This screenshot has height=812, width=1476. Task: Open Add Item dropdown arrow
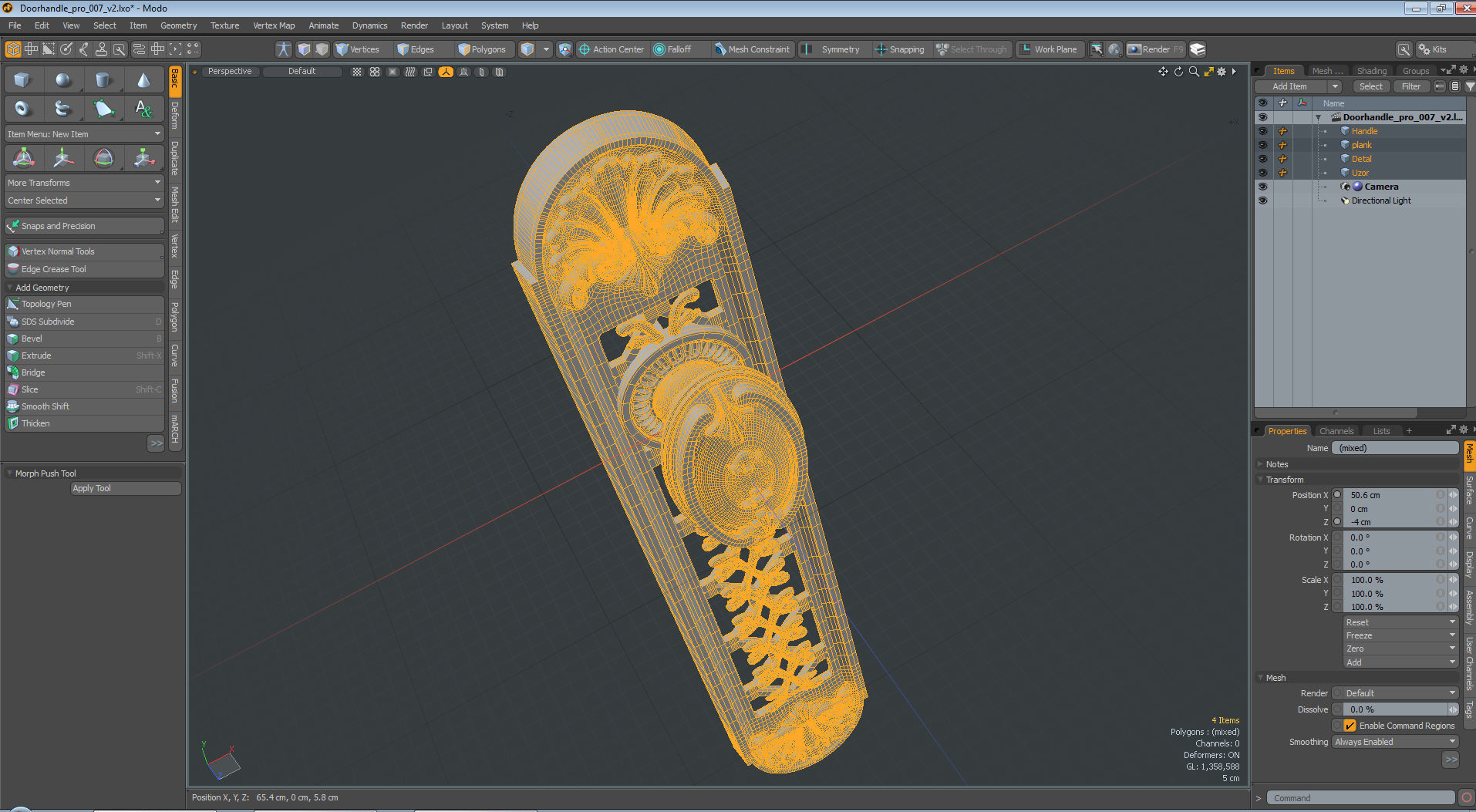(x=1335, y=86)
